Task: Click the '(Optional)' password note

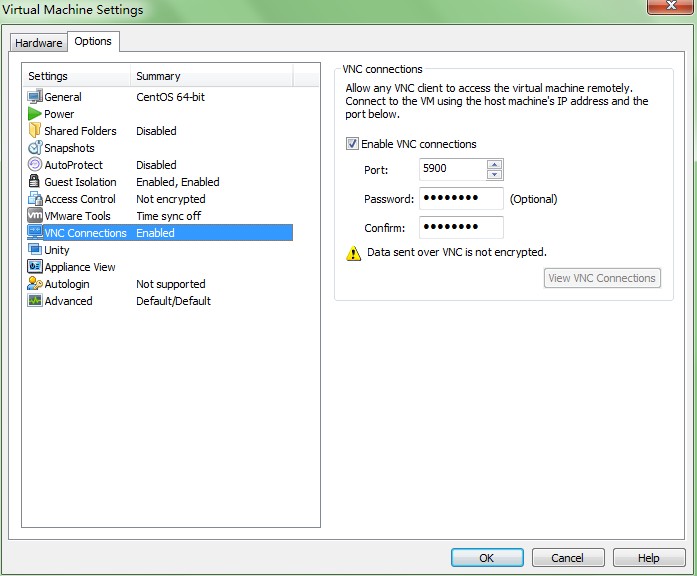Action: pos(533,199)
